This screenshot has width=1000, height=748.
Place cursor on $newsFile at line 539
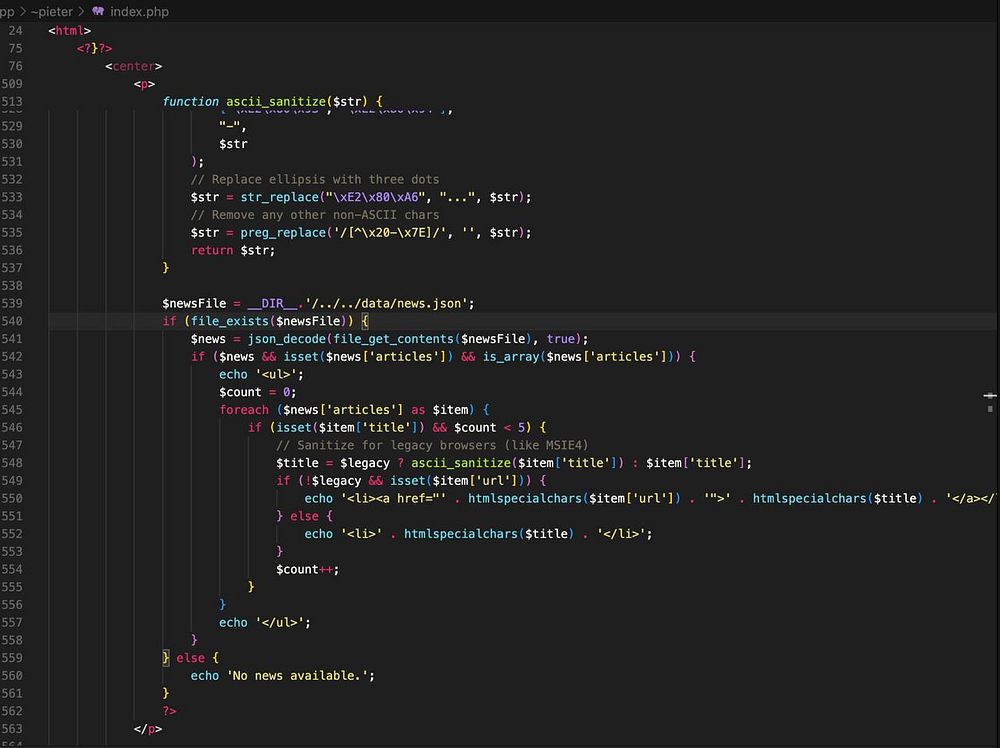click(x=194, y=304)
